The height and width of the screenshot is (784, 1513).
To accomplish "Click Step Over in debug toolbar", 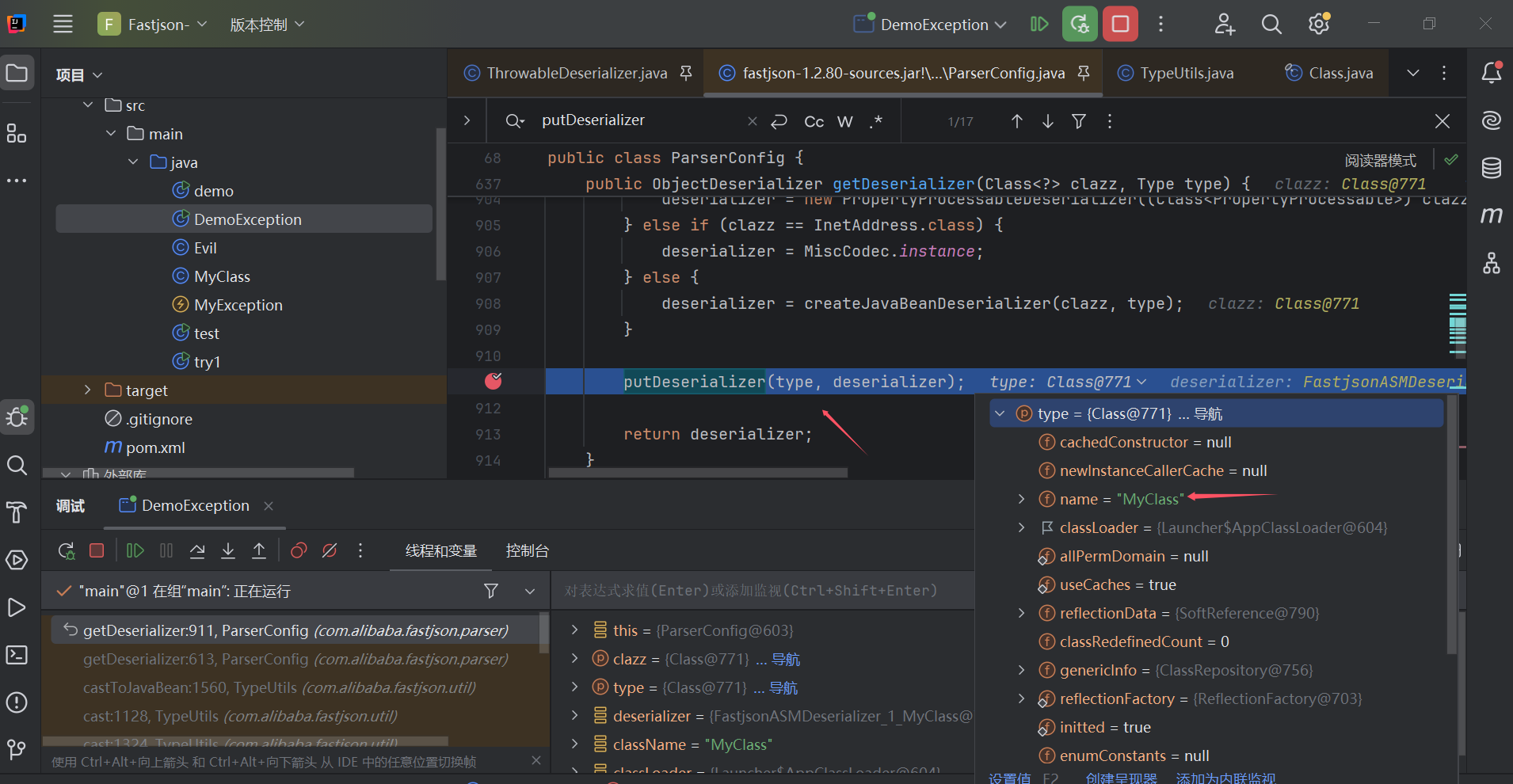I will tap(197, 550).
